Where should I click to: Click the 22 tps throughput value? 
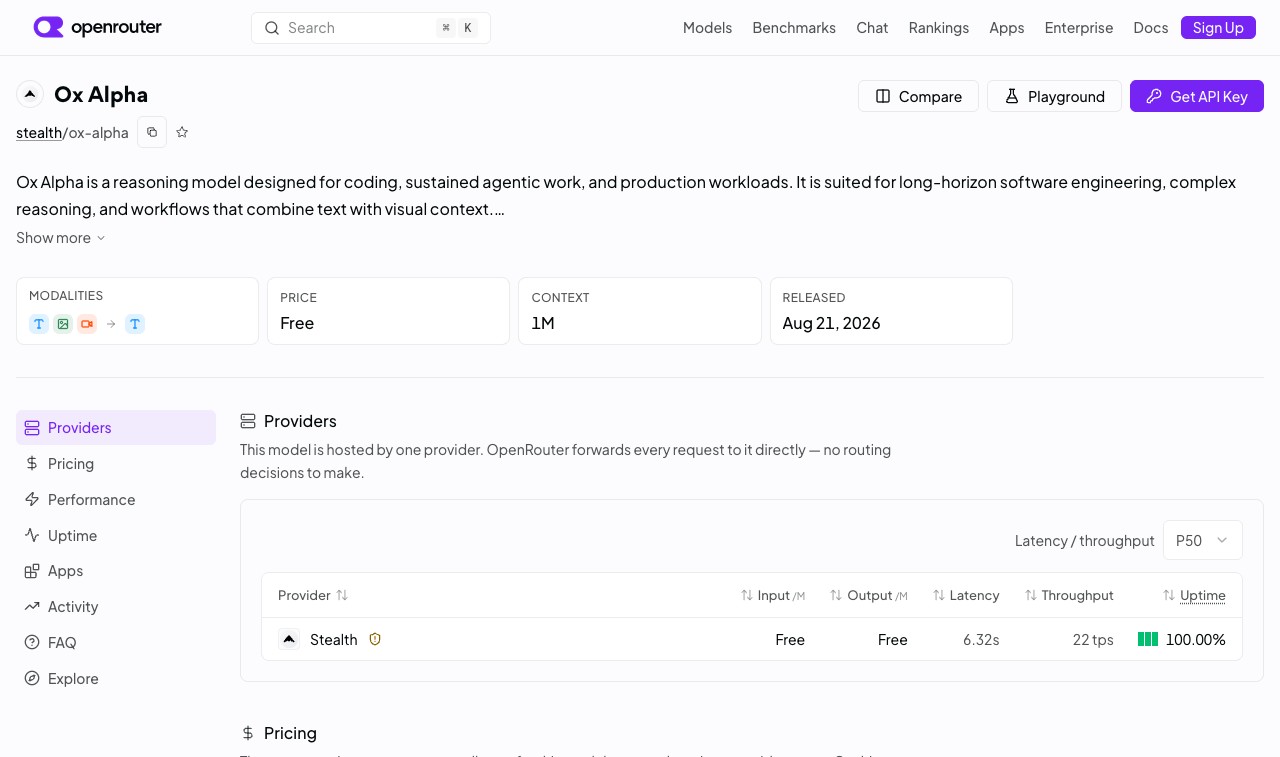[x=1093, y=640]
